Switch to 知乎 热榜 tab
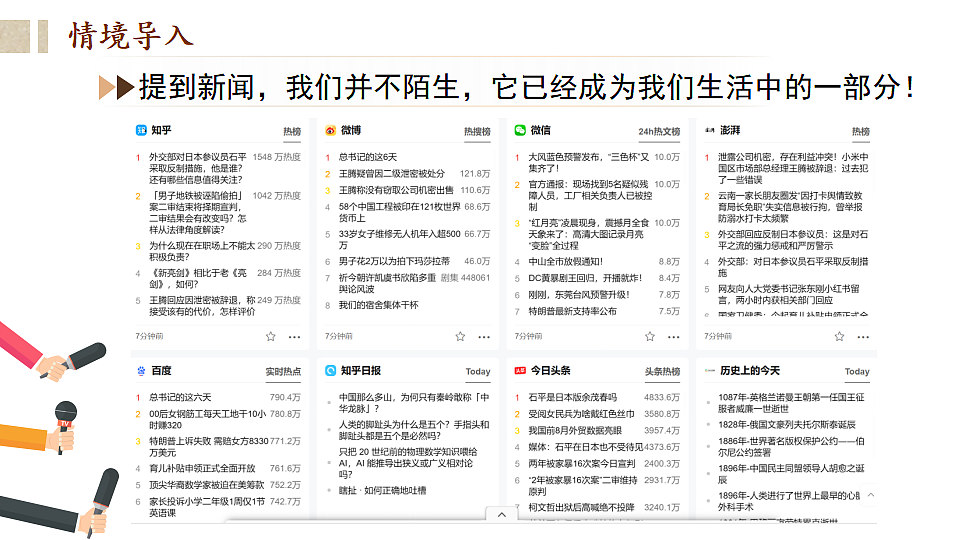This screenshot has height=540, width=960. [292, 132]
